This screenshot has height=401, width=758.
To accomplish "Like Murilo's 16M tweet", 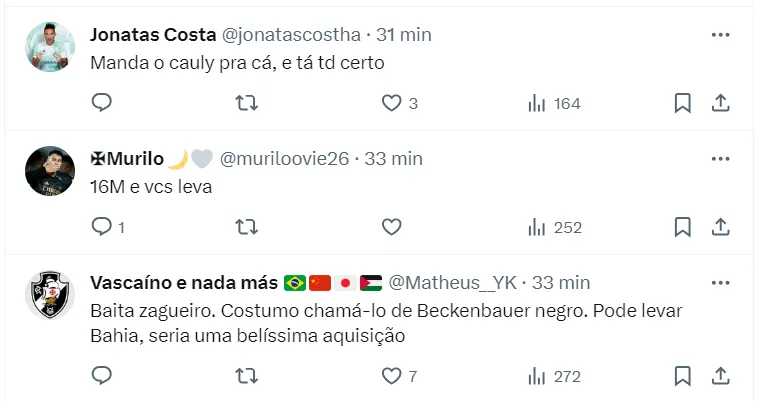I will point(392,227).
